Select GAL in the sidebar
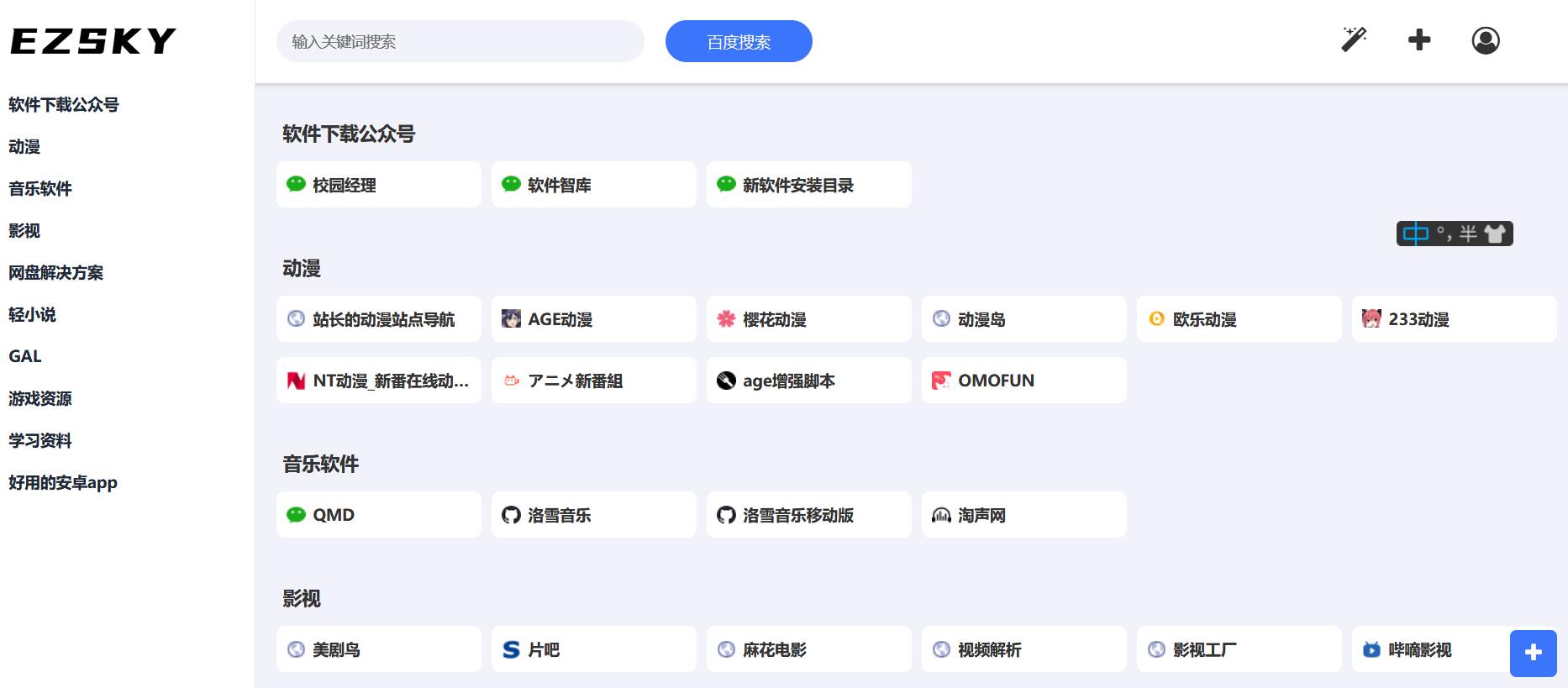 coord(25,356)
